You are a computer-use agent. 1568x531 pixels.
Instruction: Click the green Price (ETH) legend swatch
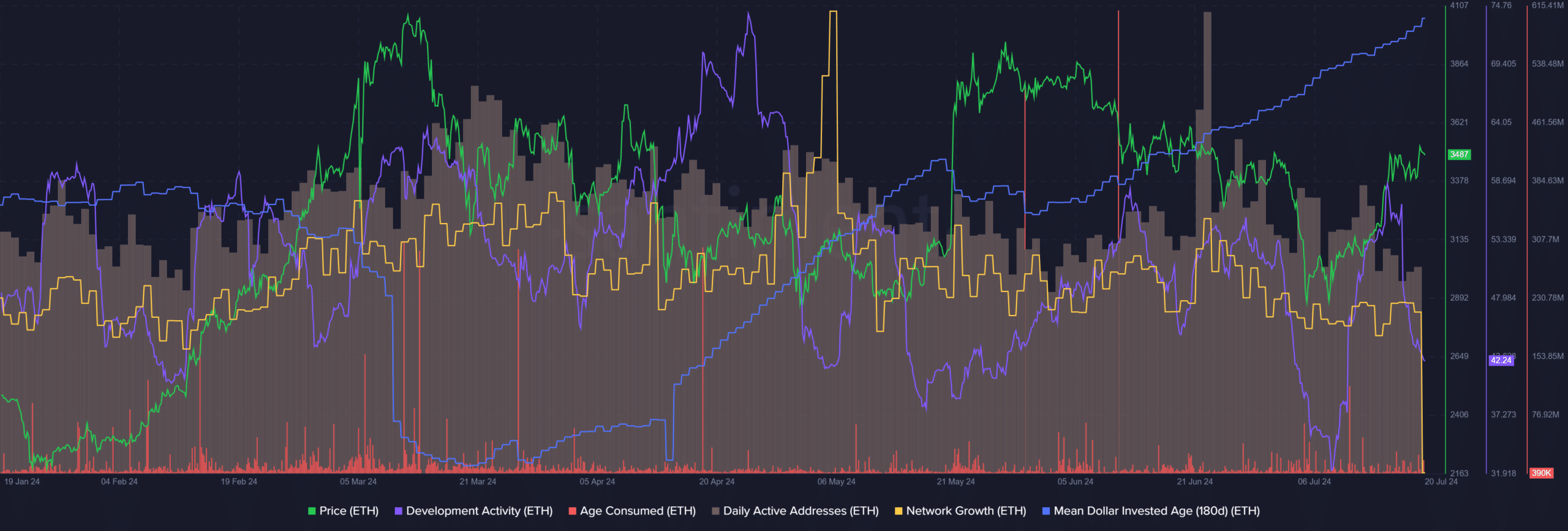click(x=312, y=511)
